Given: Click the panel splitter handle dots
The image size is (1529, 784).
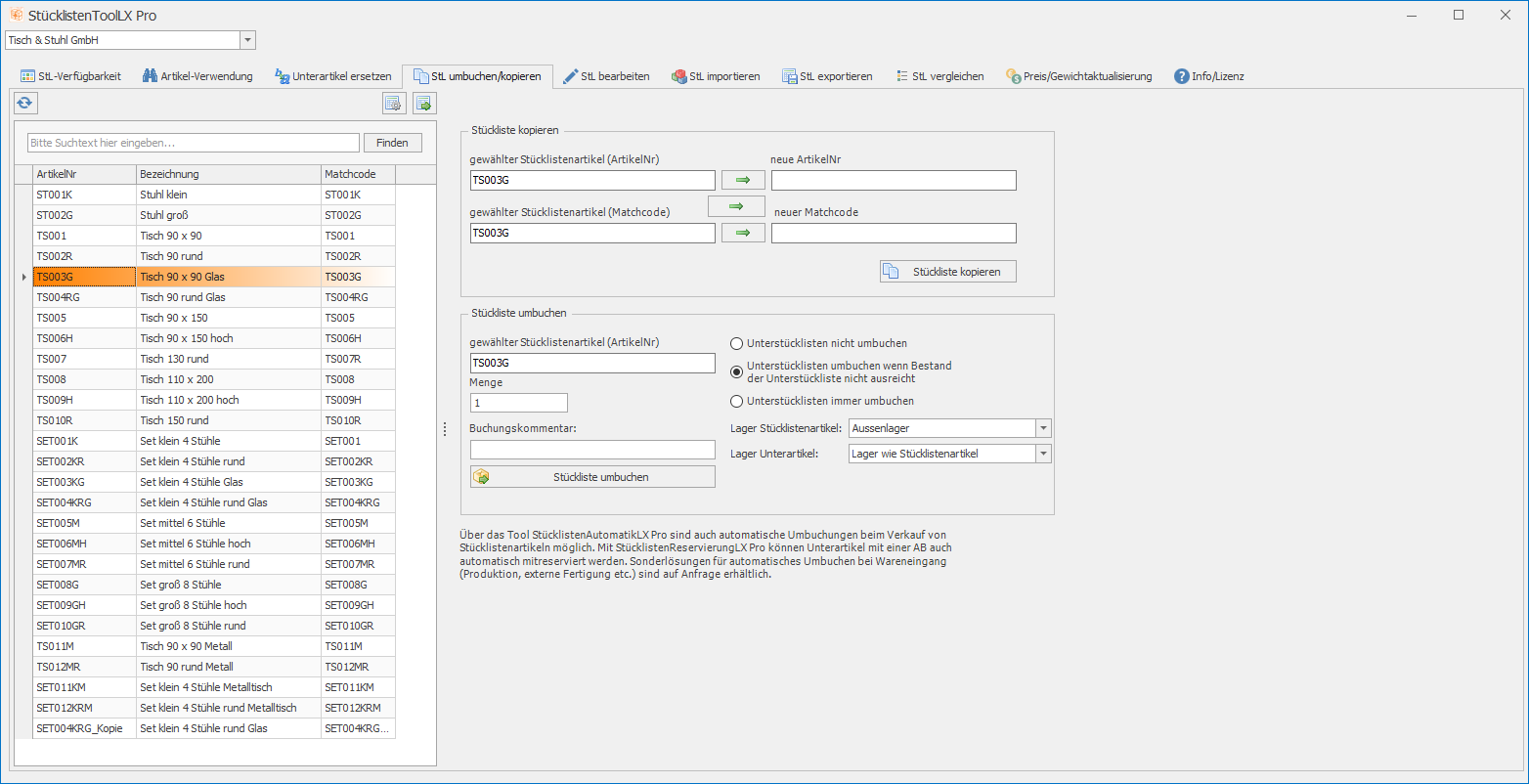Looking at the screenshot, I should (445, 429).
